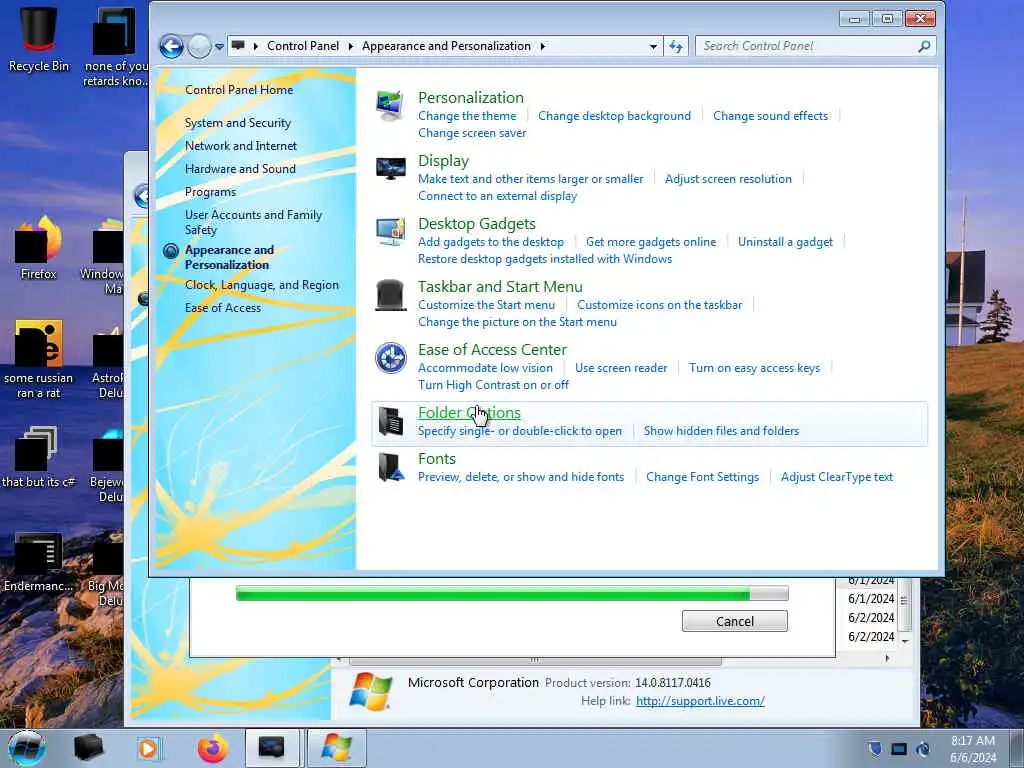Open User Accounts and Family Safety

[253, 222]
